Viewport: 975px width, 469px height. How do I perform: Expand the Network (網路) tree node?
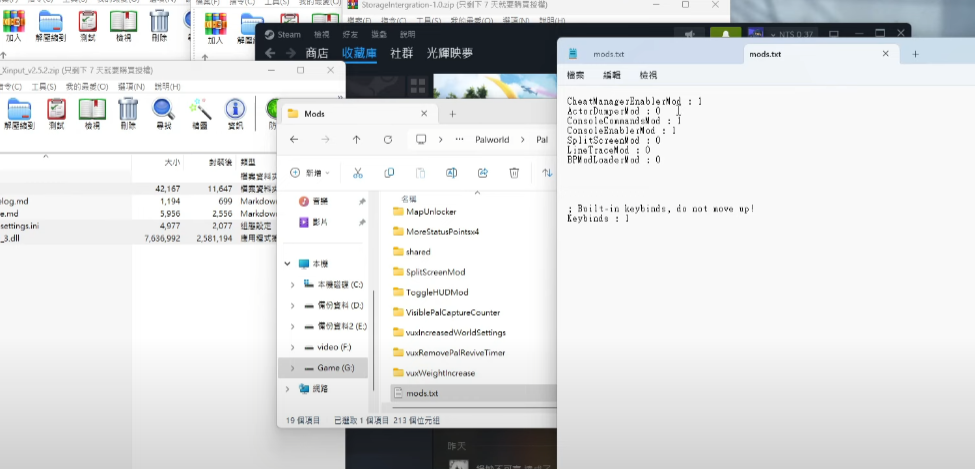click(287, 389)
